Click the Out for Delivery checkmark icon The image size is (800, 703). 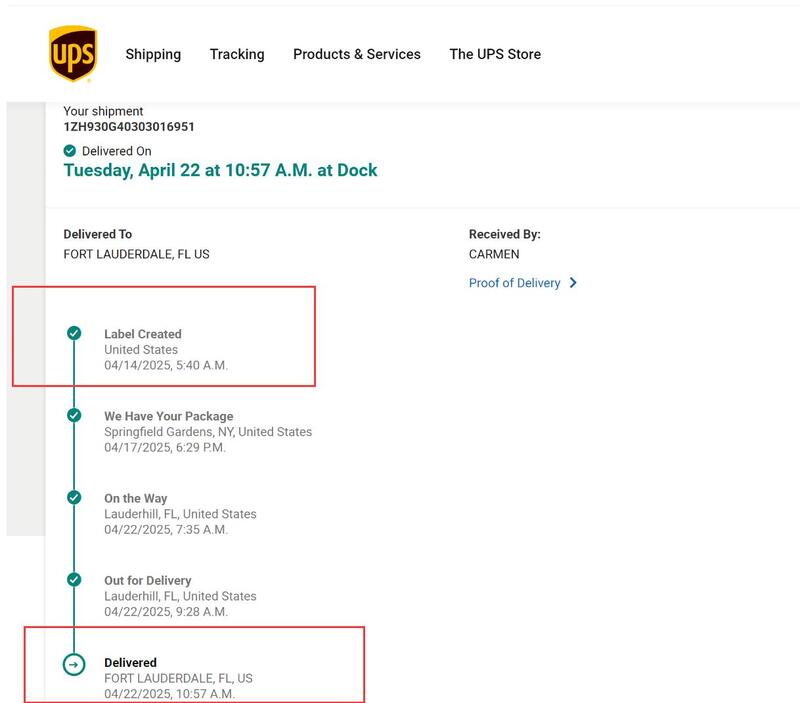[74, 580]
